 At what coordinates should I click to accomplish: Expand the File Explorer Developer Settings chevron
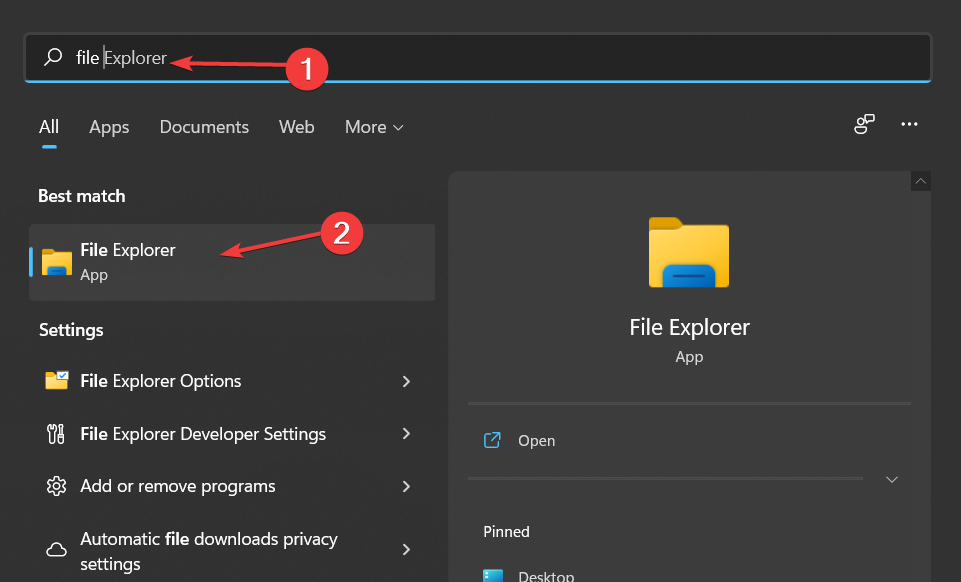[x=406, y=434]
